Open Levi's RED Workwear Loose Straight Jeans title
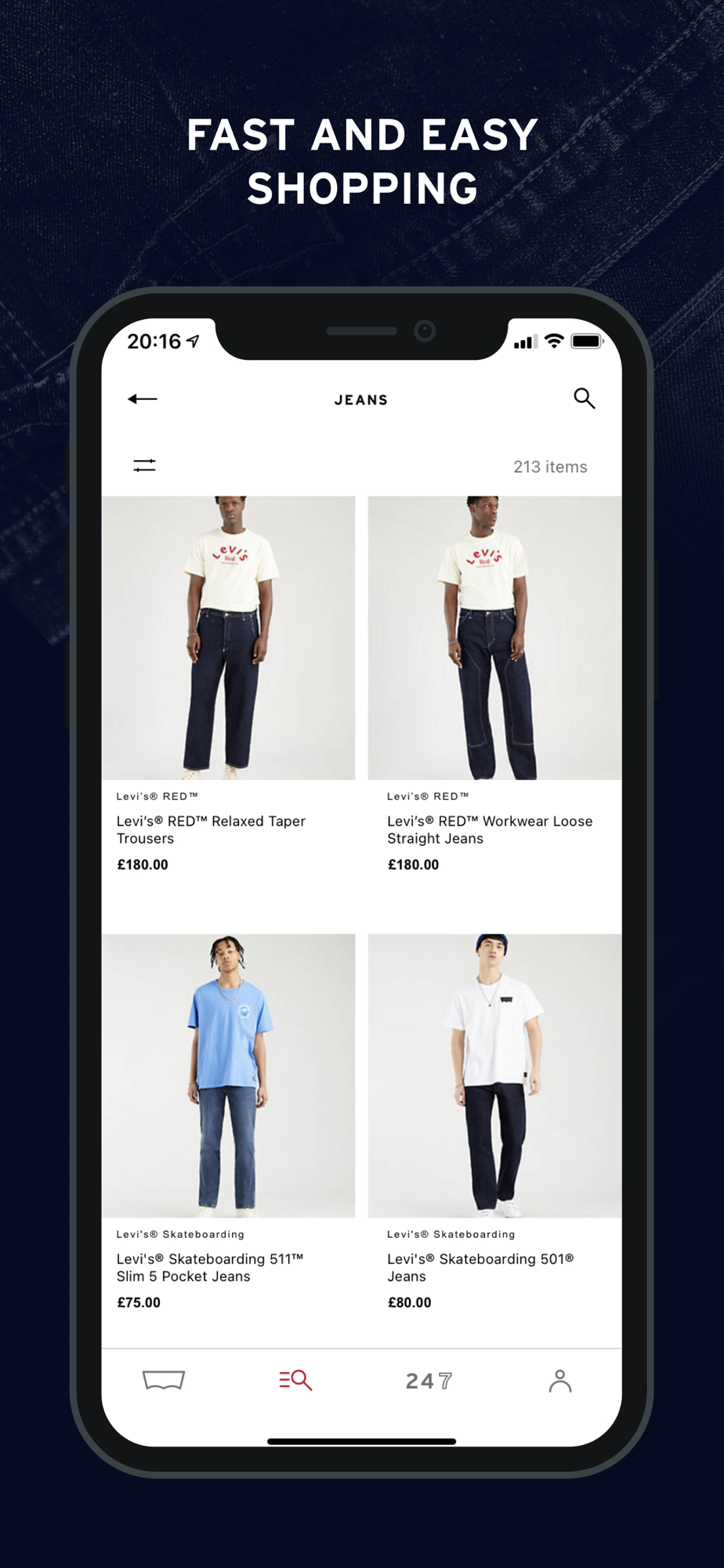This screenshot has height=1568, width=724. (490, 829)
